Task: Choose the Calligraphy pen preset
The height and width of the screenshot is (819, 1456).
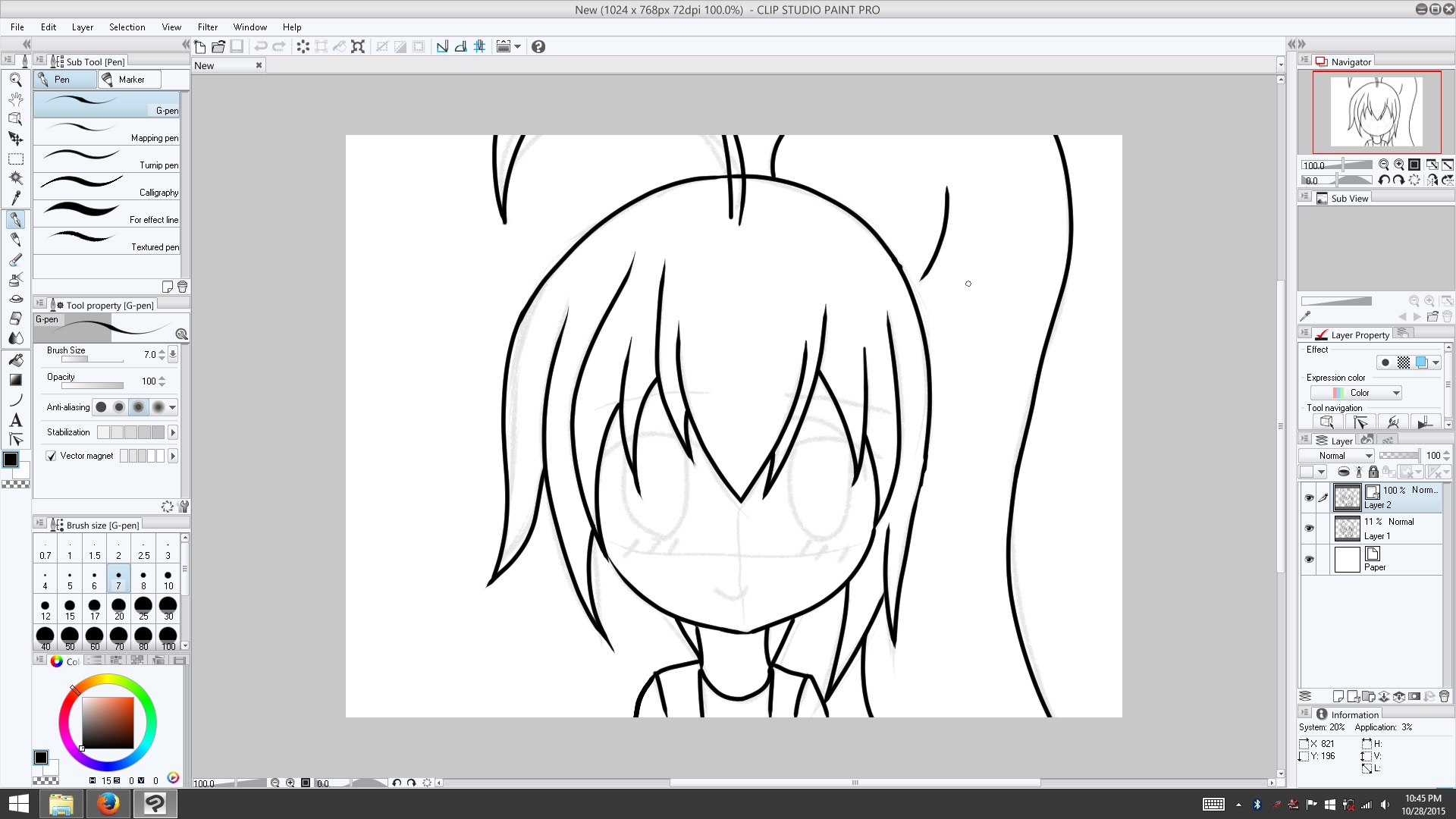Action: coord(106,186)
